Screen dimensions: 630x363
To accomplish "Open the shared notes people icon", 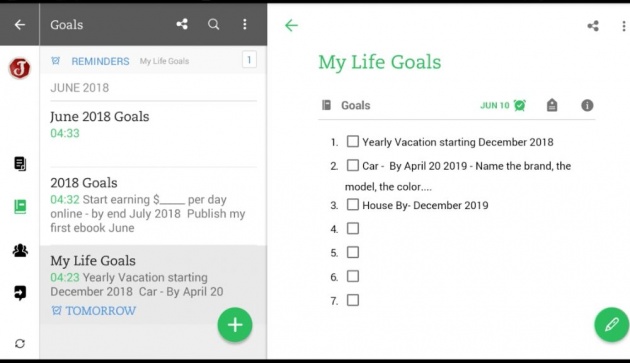I will (x=20, y=250).
